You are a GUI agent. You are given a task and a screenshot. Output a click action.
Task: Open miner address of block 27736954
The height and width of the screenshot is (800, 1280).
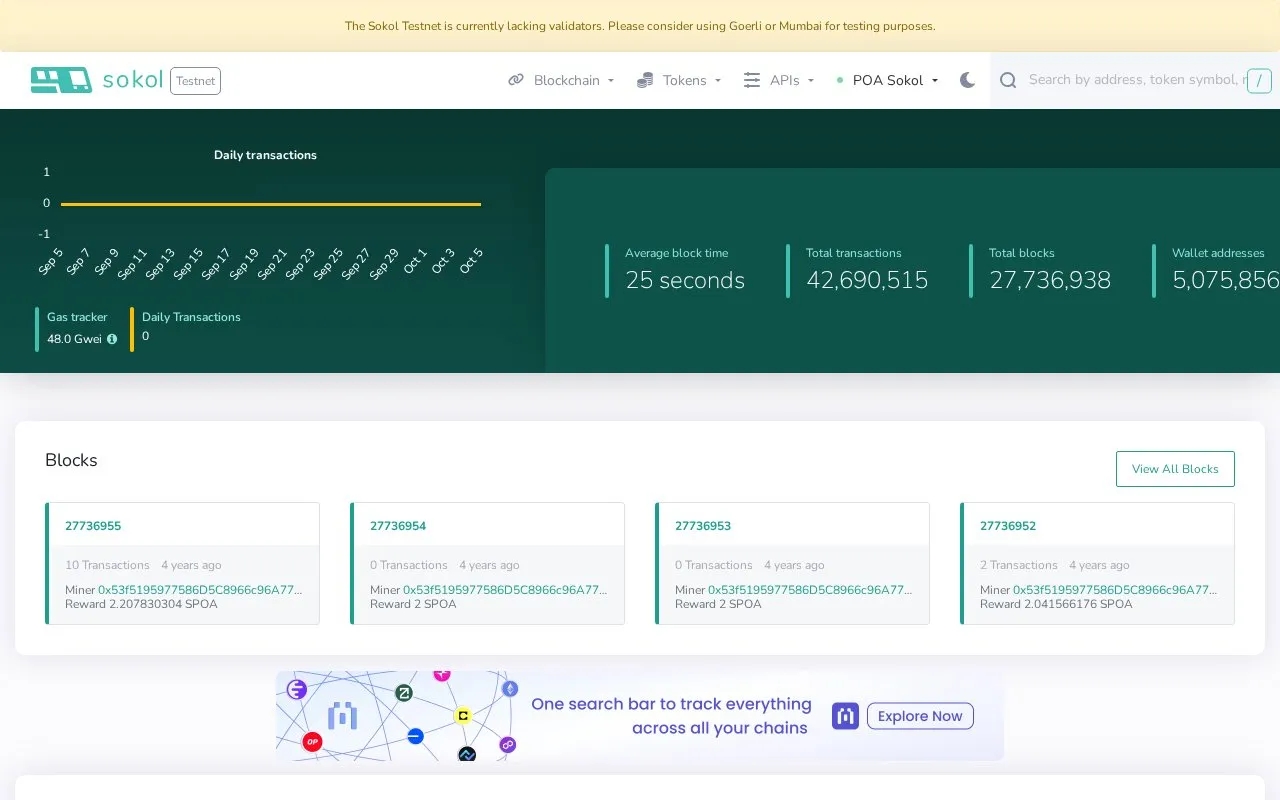pos(505,590)
